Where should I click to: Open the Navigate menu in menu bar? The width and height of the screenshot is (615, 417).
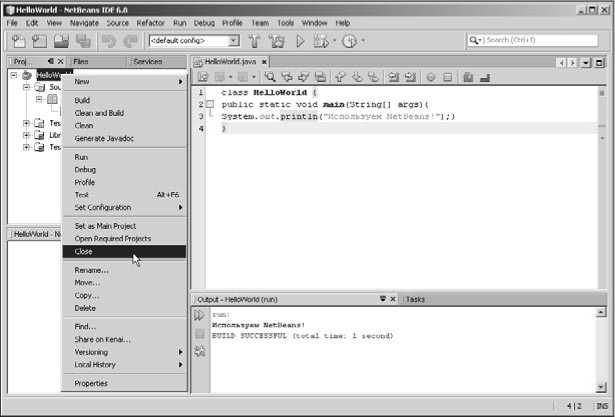tap(84, 23)
